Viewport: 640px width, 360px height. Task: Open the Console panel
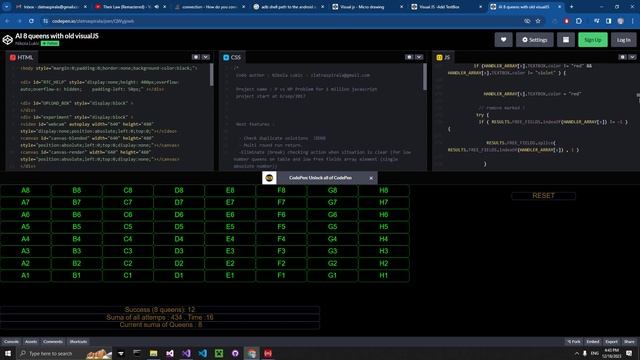tap(11, 342)
